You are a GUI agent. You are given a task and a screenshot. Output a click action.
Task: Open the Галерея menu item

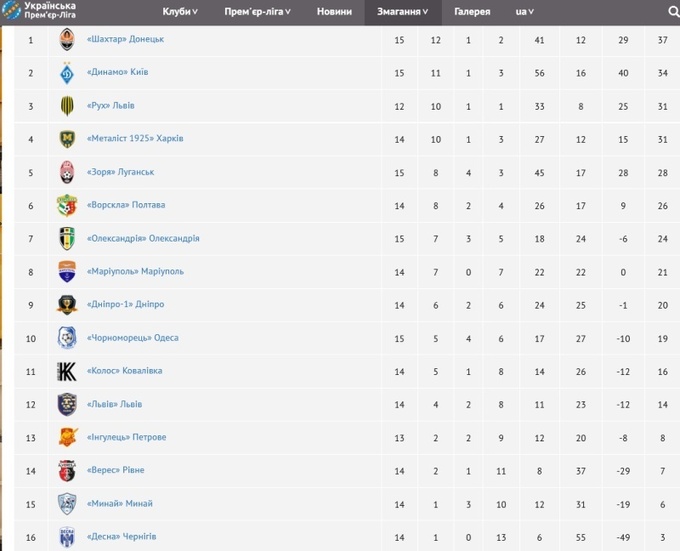click(x=472, y=12)
